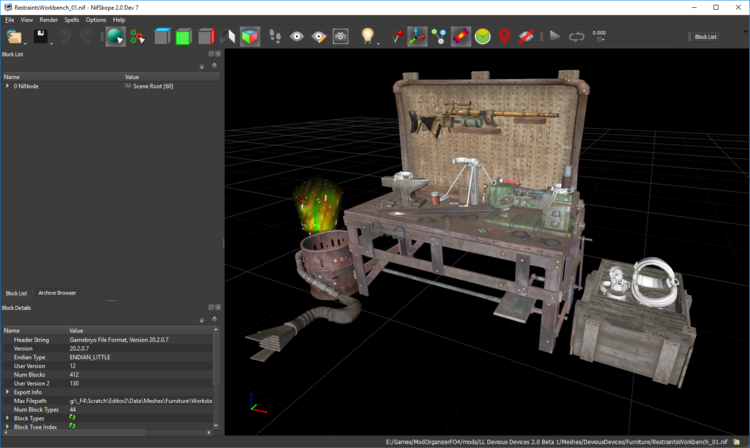Screen dimensions: 750x448
Task: Click the Block List toolbar button
Action: click(706, 37)
